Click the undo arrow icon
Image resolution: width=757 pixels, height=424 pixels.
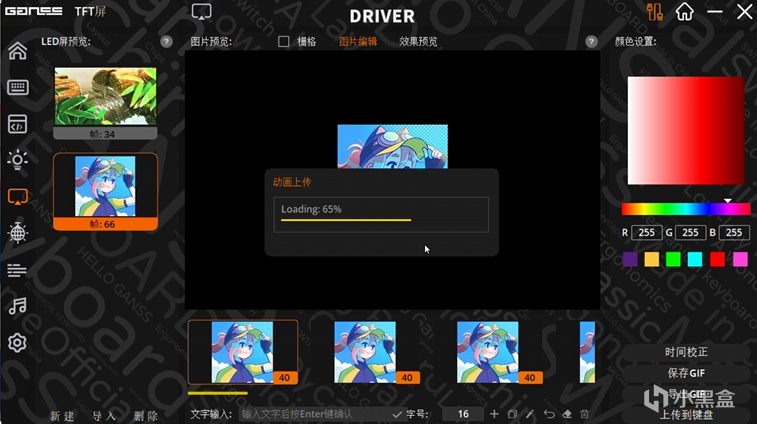coord(549,414)
